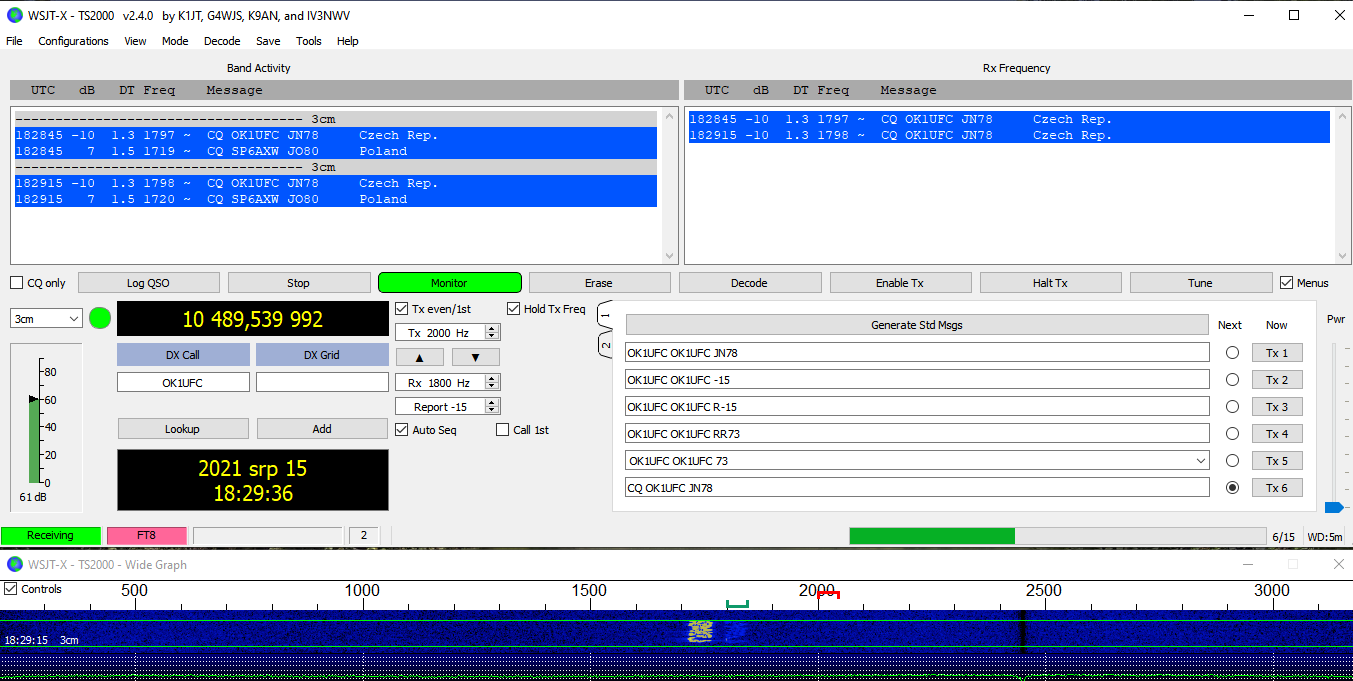This screenshot has width=1353, height=681.
Task: Enable the Call 1st checkbox
Action: click(x=503, y=430)
